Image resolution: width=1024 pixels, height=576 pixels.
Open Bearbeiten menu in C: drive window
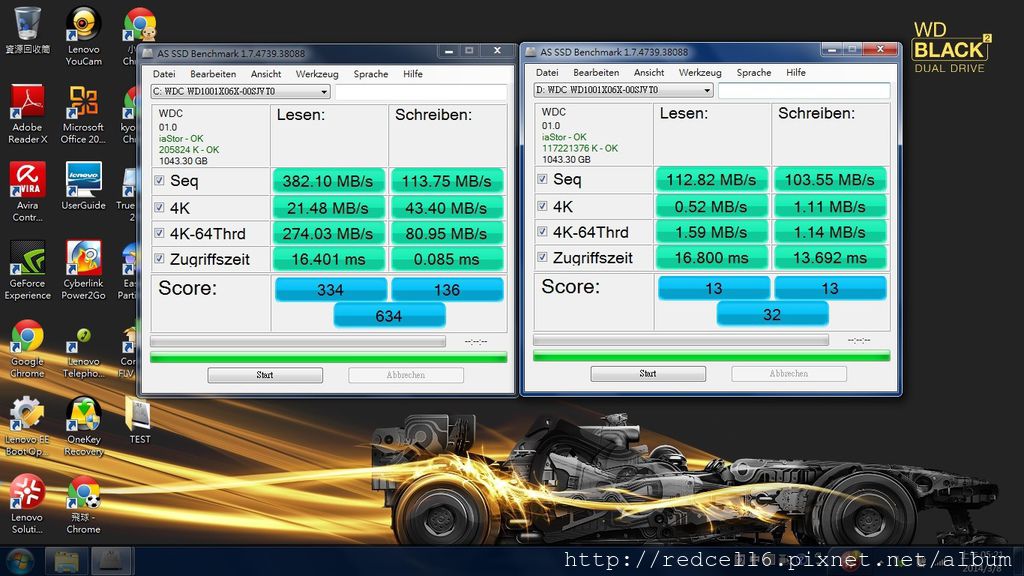pyautogui.click(x=213, y=74)
